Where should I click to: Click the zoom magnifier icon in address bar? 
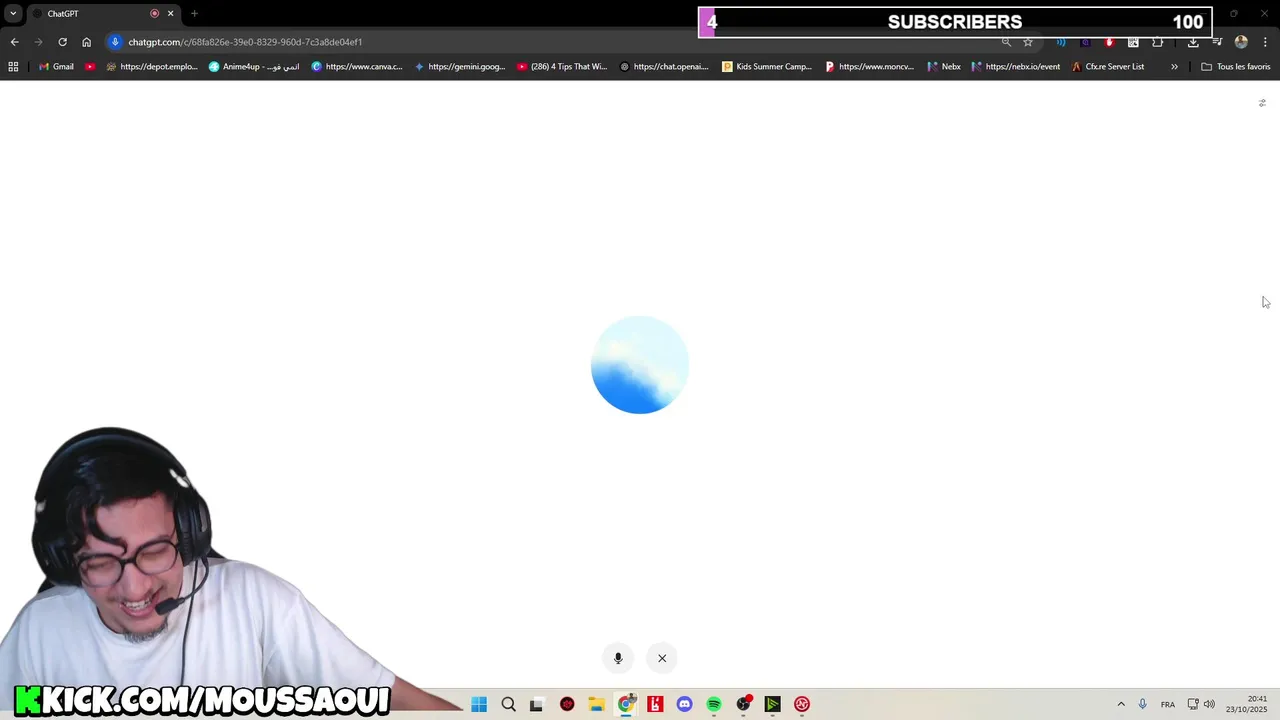pos(1006,42)
